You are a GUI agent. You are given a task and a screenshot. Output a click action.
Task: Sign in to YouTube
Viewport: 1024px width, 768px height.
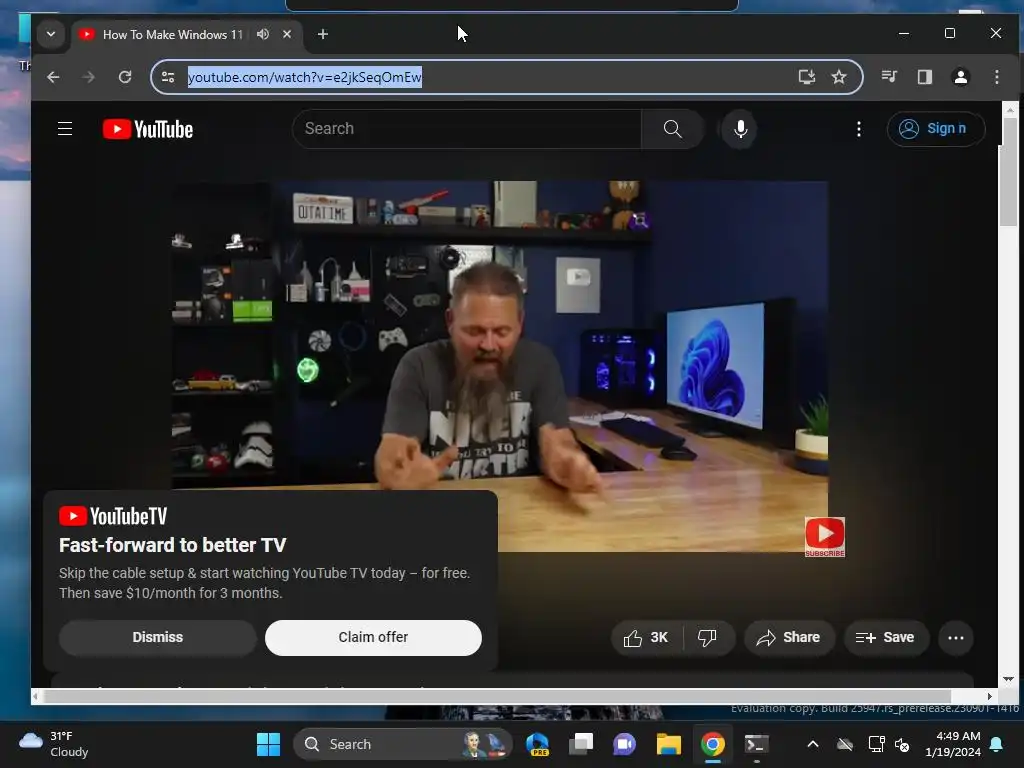[936, 129]
